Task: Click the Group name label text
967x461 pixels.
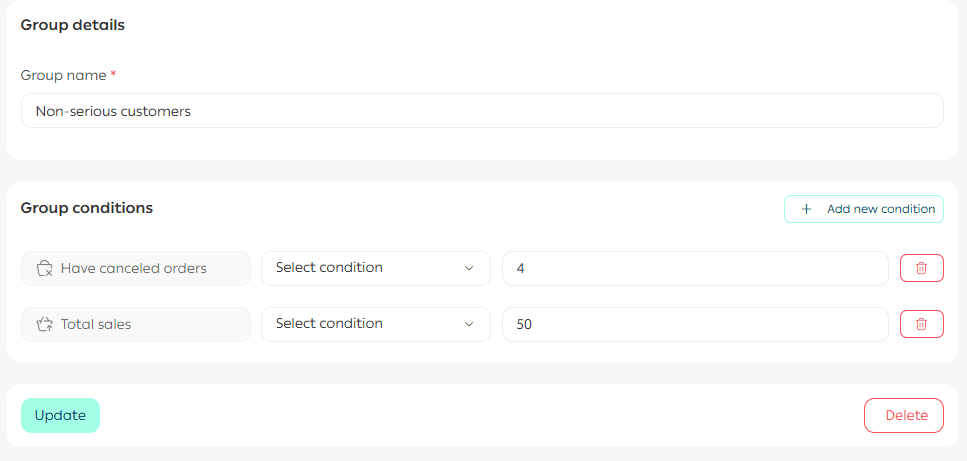Action: point(63,75)
